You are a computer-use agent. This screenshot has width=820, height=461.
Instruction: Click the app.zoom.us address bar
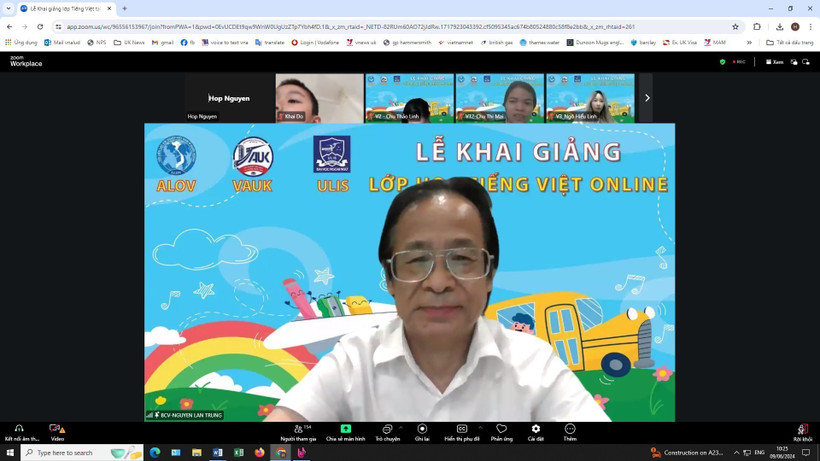(397, 27)
